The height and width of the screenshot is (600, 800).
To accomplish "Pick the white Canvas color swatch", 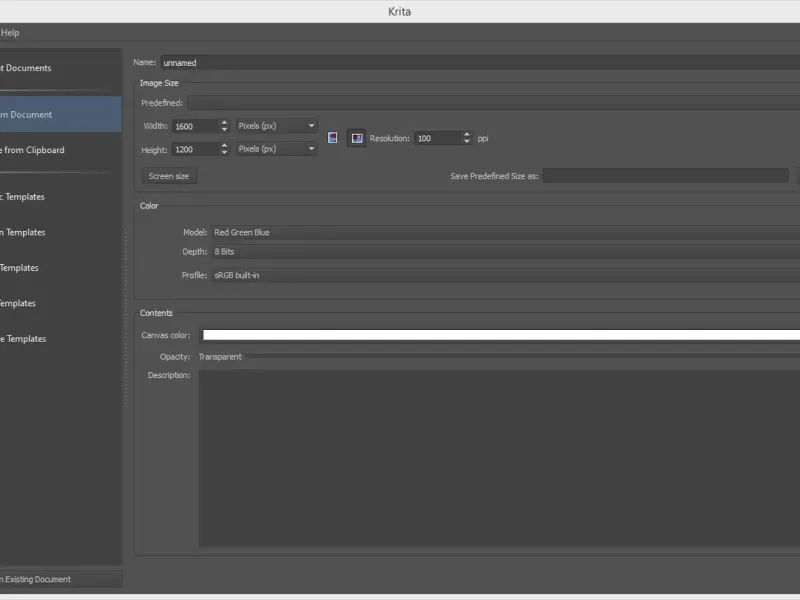I will pyautogui.click(x=500, y=336).
